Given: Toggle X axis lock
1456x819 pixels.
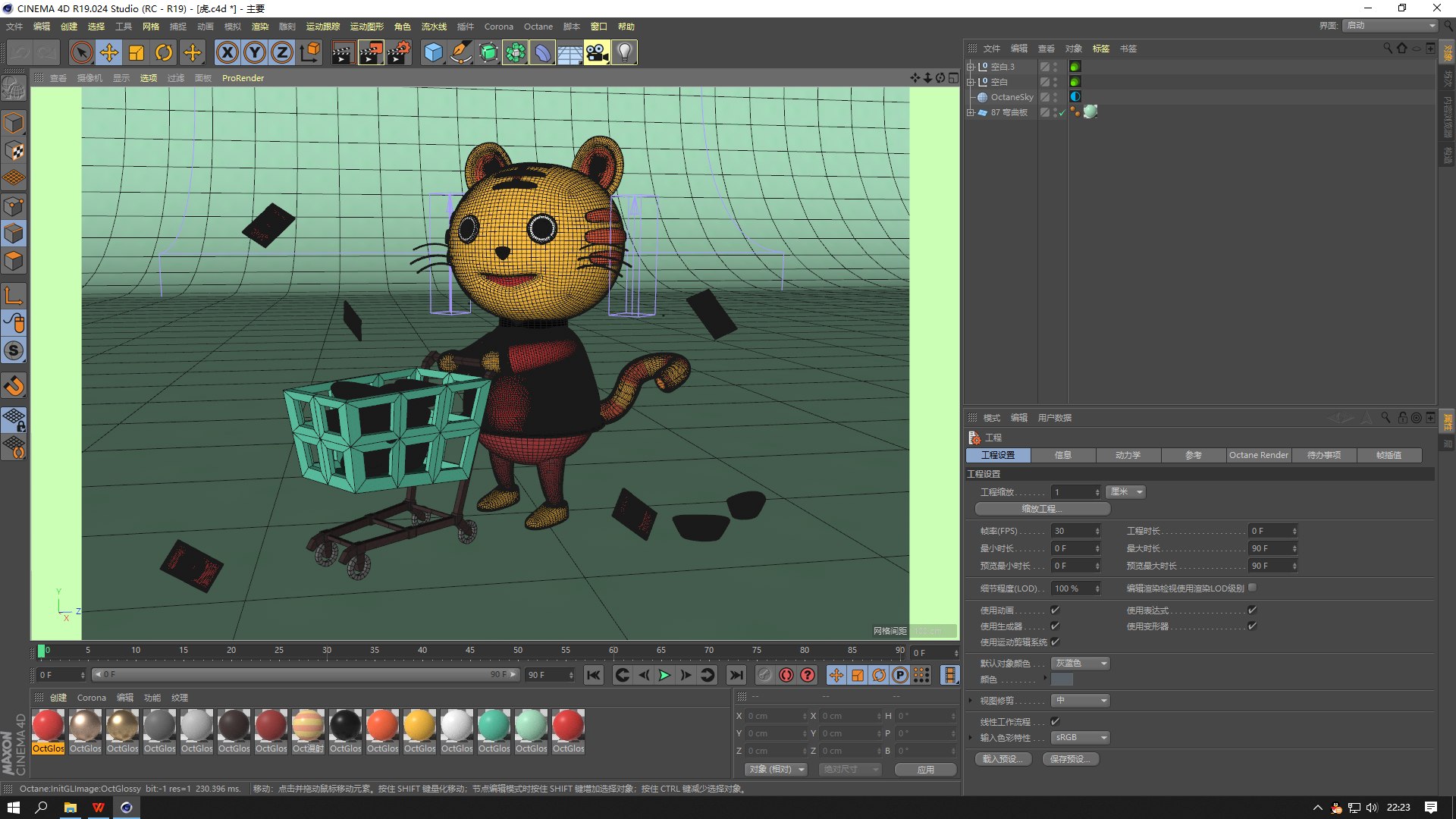Looking at the screenshot, I should pos(227,52).
